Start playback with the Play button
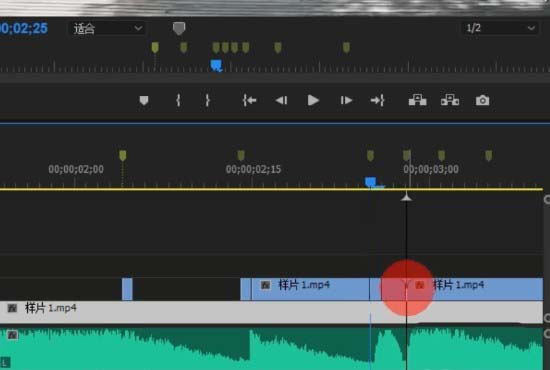 click(313, 101)
